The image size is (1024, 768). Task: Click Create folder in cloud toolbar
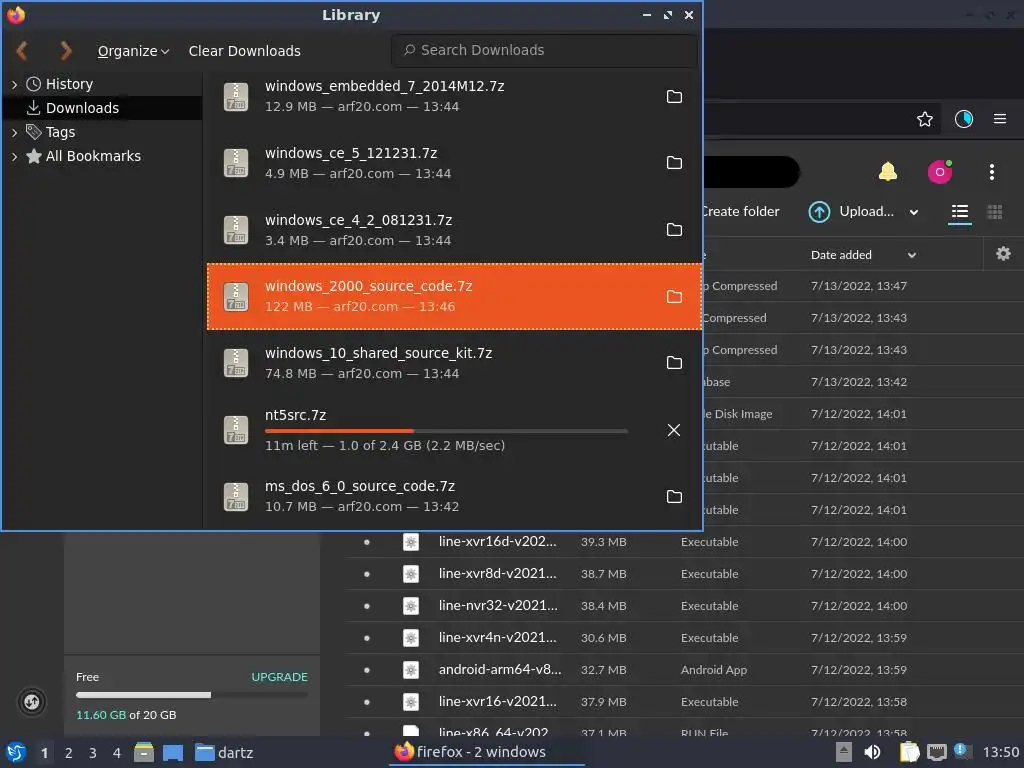(741, 212)
